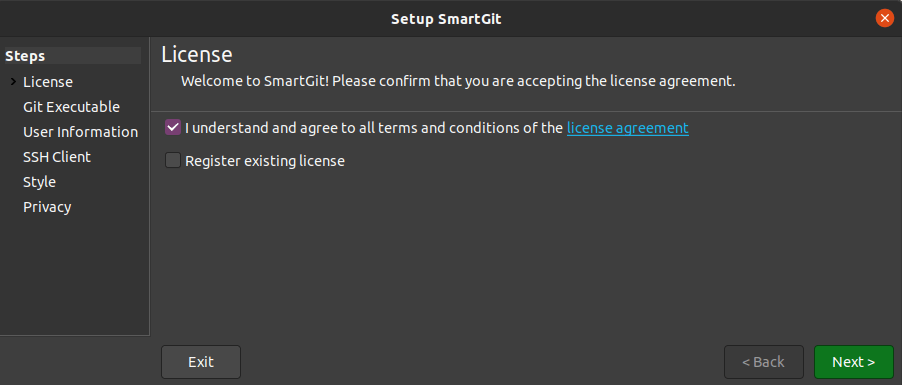Select the User Information step

(81, 132)
